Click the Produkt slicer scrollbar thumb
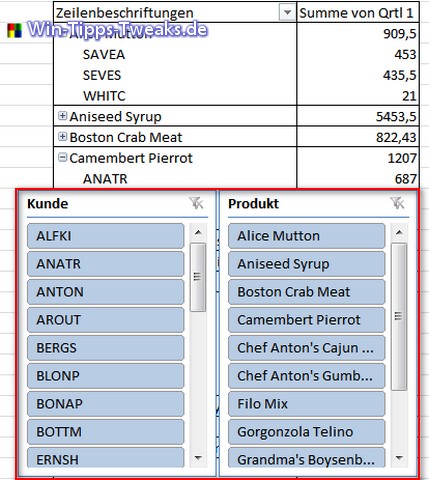 [x=399, y=316]
